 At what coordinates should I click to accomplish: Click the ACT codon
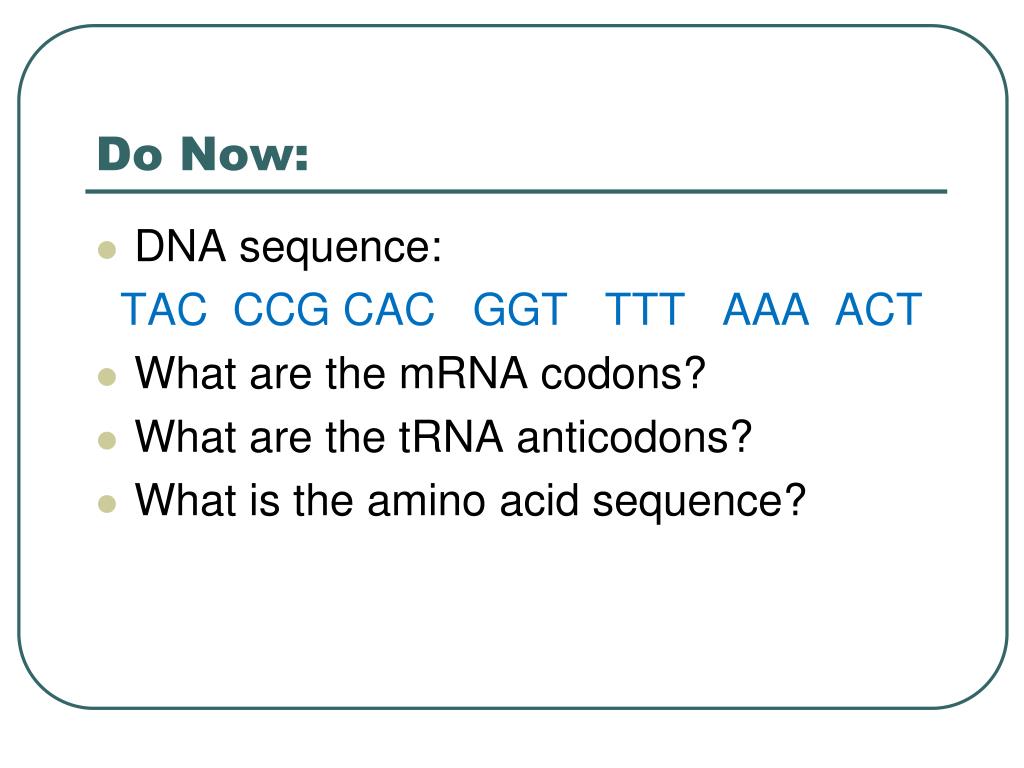click(x=878, y=310)
